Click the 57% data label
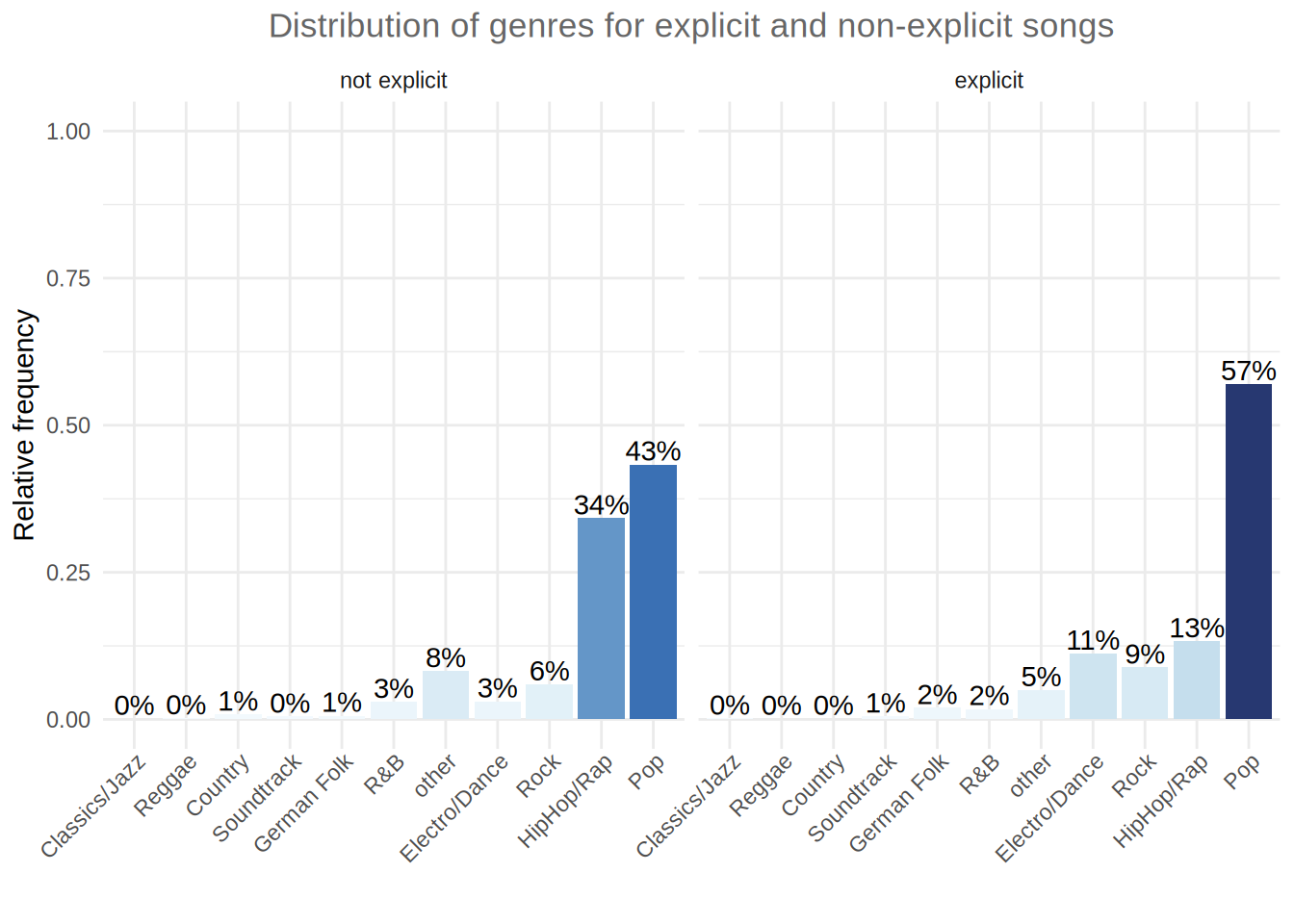Viewport: 1294px width, 924px height. (1248, 371)
